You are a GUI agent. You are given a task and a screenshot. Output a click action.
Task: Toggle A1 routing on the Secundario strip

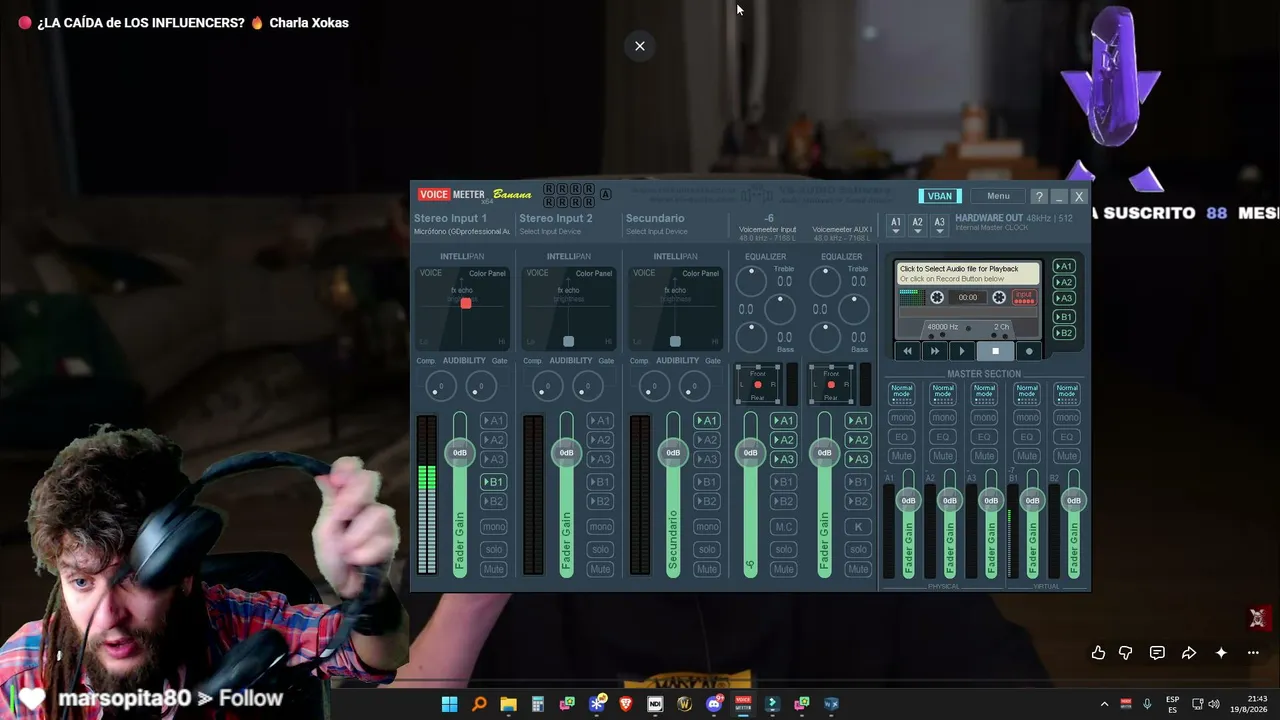tap(707, 421)
